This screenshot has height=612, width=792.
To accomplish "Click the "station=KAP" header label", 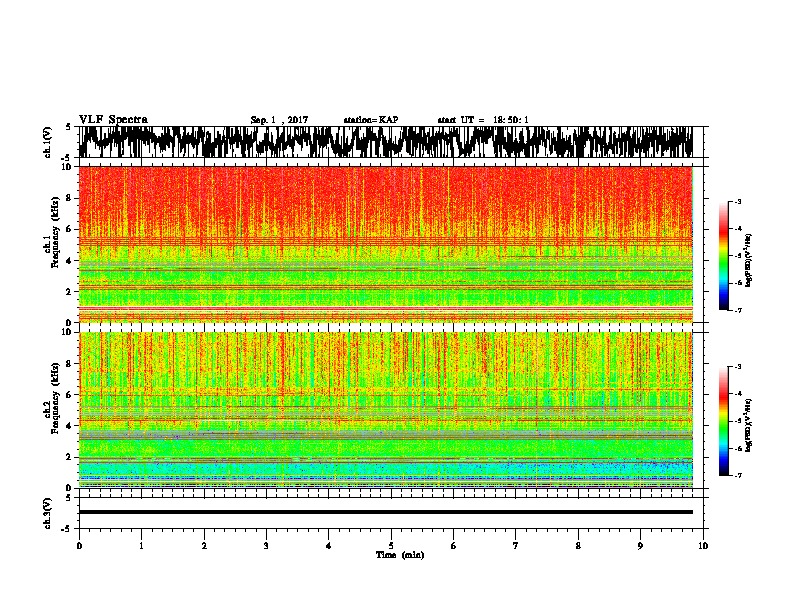I will (x=371, y=120).
